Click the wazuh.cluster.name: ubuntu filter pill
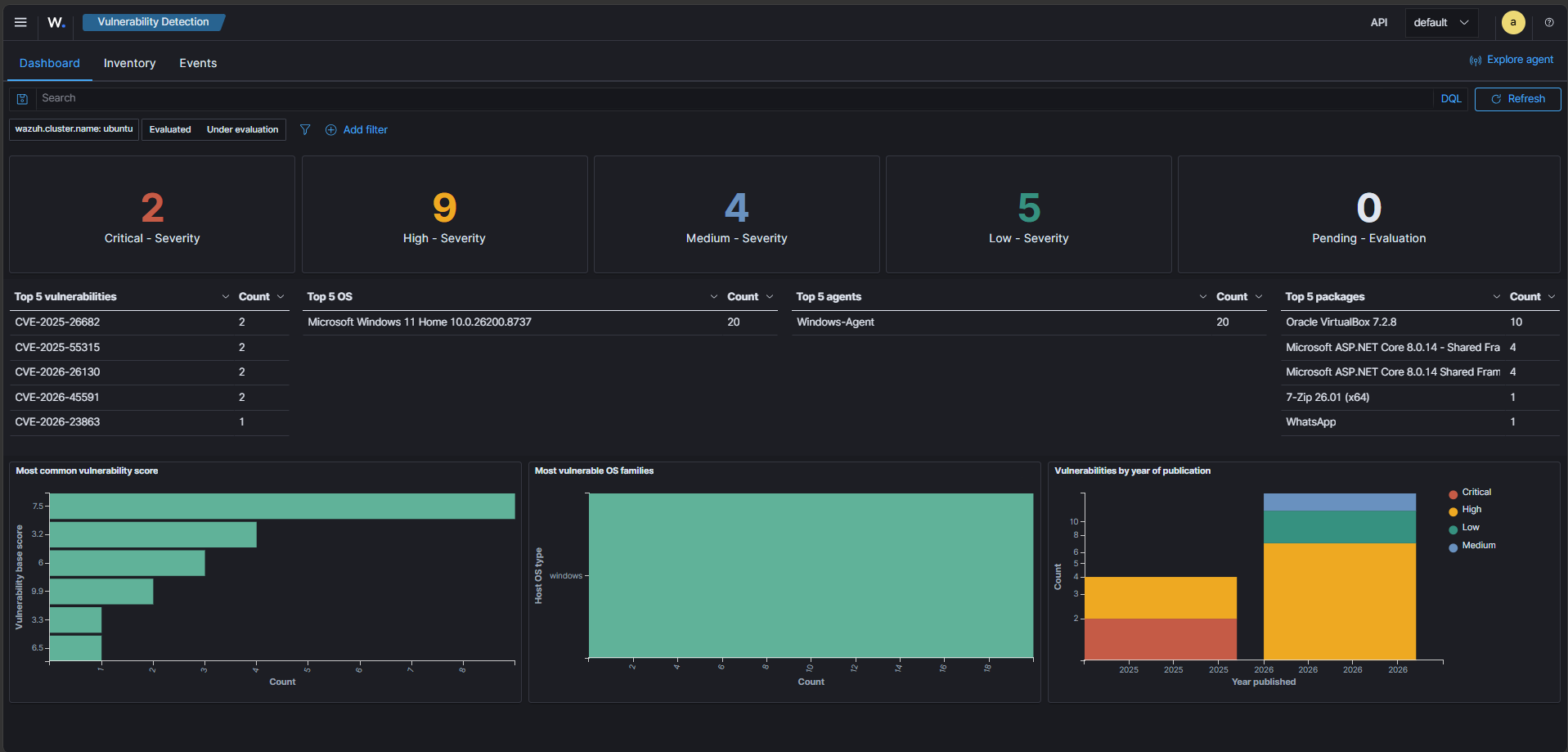Screen dimensions: 1568x752 point(74,129)
